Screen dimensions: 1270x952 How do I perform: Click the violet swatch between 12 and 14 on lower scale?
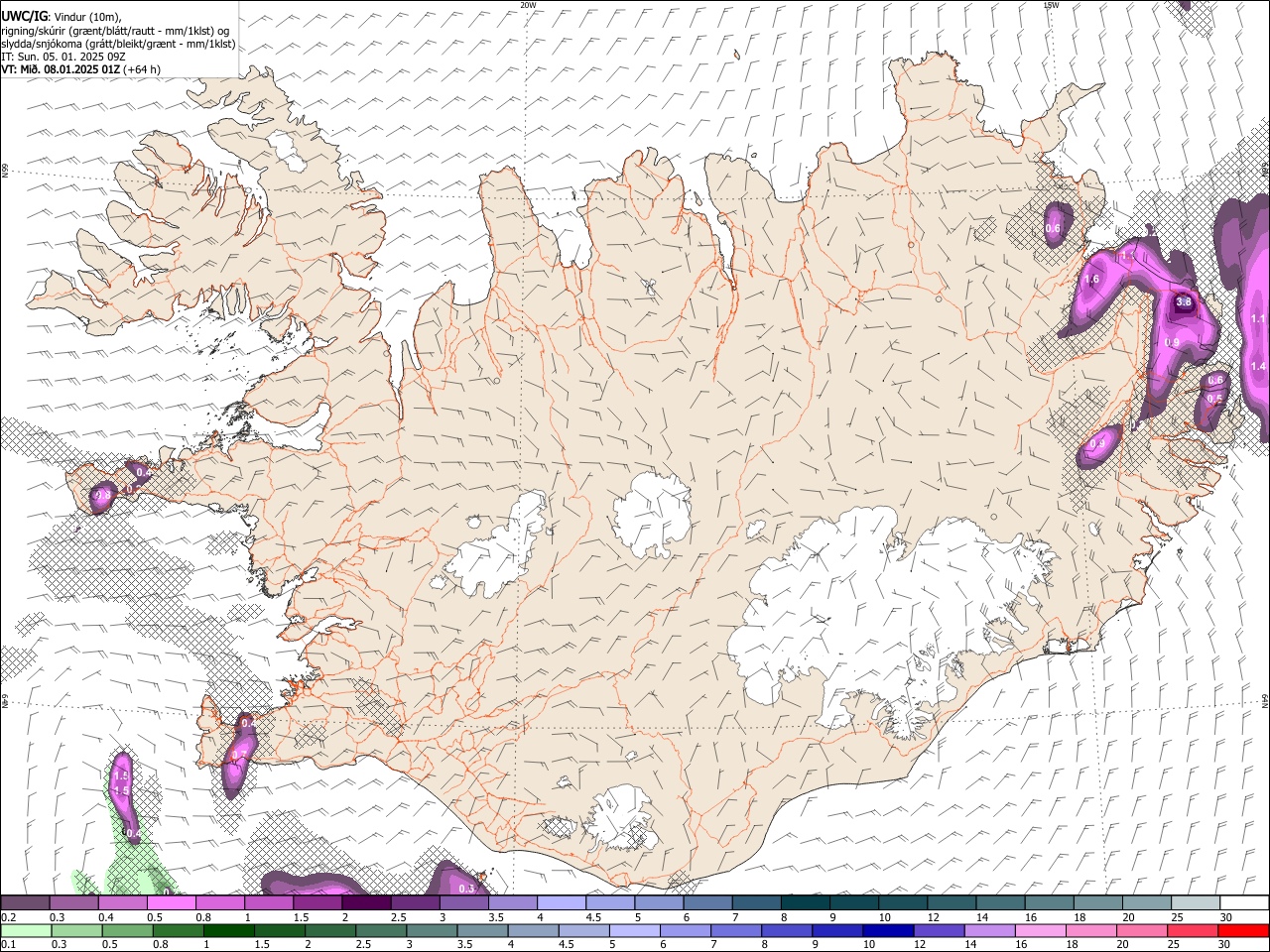click(939, 930)
